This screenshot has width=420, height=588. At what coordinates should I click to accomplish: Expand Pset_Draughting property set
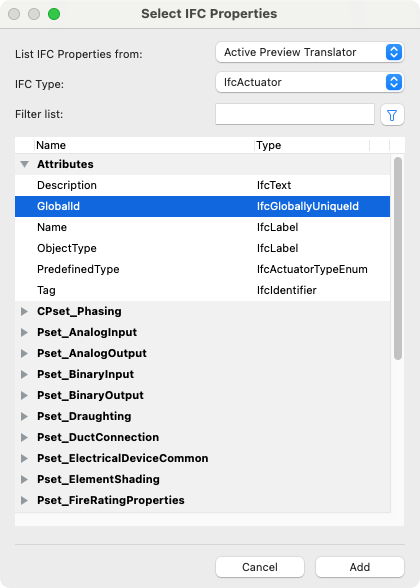tap(24, 416)
